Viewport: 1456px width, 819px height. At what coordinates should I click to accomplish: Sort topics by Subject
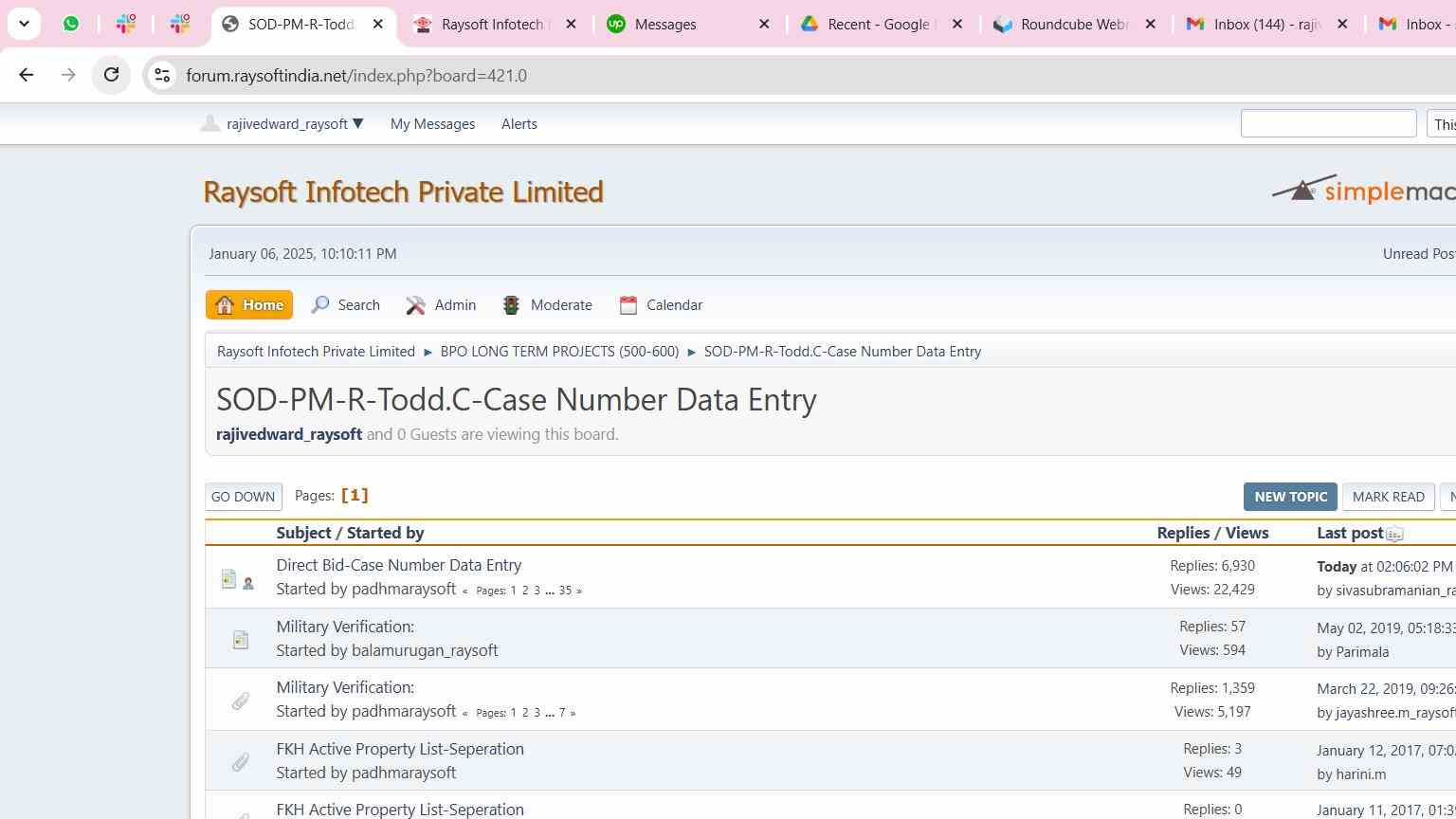[303, 533]
